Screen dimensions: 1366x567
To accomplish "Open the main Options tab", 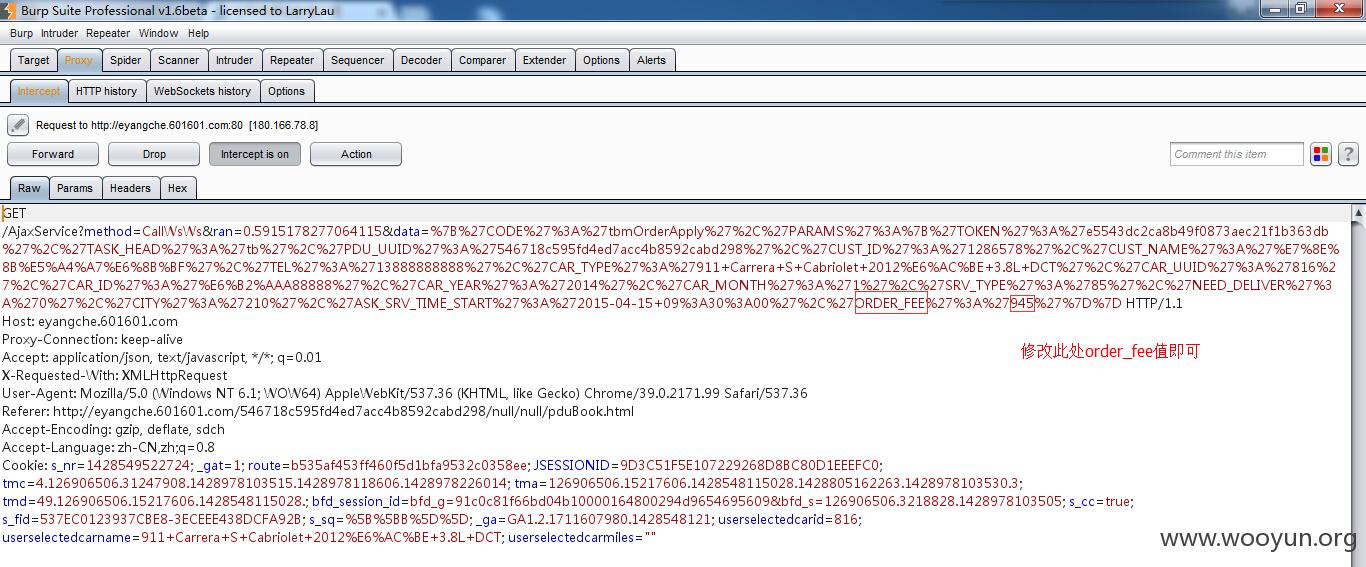I will coord(602,60).
